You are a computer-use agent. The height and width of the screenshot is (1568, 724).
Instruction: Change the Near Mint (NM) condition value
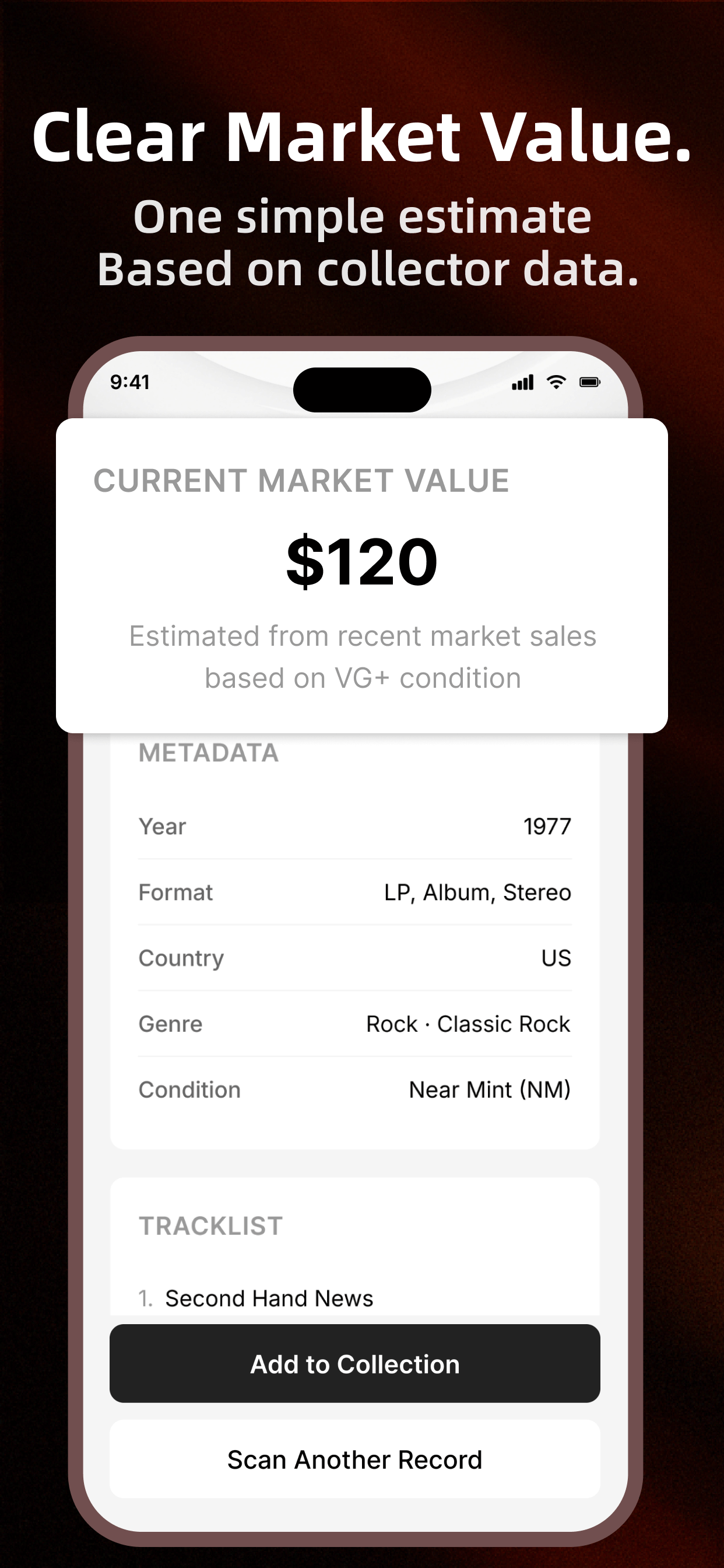(489, 1090)
